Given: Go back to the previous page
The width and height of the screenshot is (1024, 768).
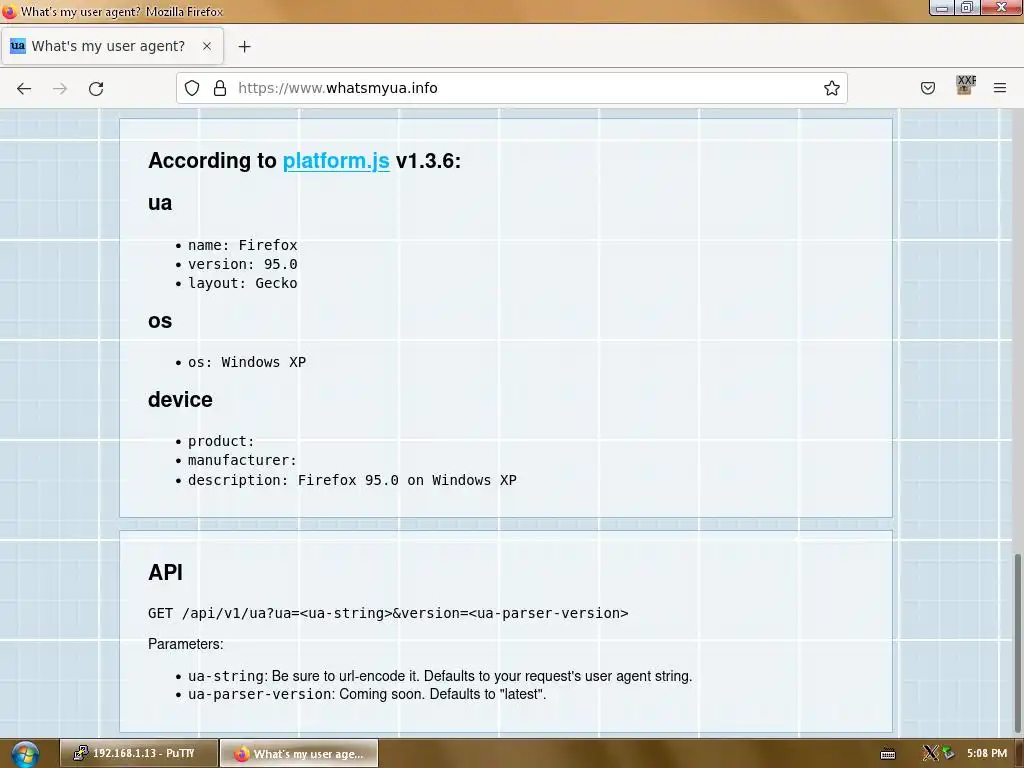Looking at the screenshot, I should click(24, 88).
